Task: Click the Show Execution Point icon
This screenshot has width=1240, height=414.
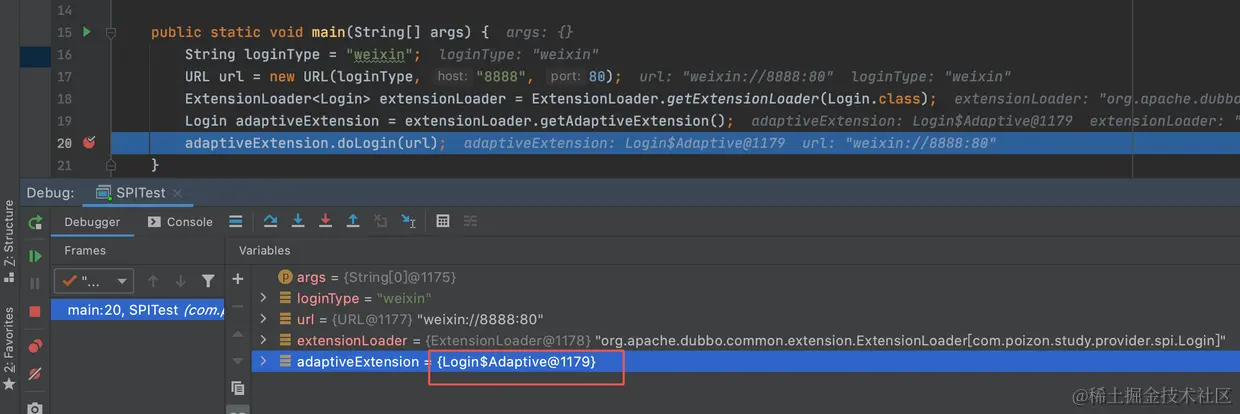Action: (x=235, y=222)
